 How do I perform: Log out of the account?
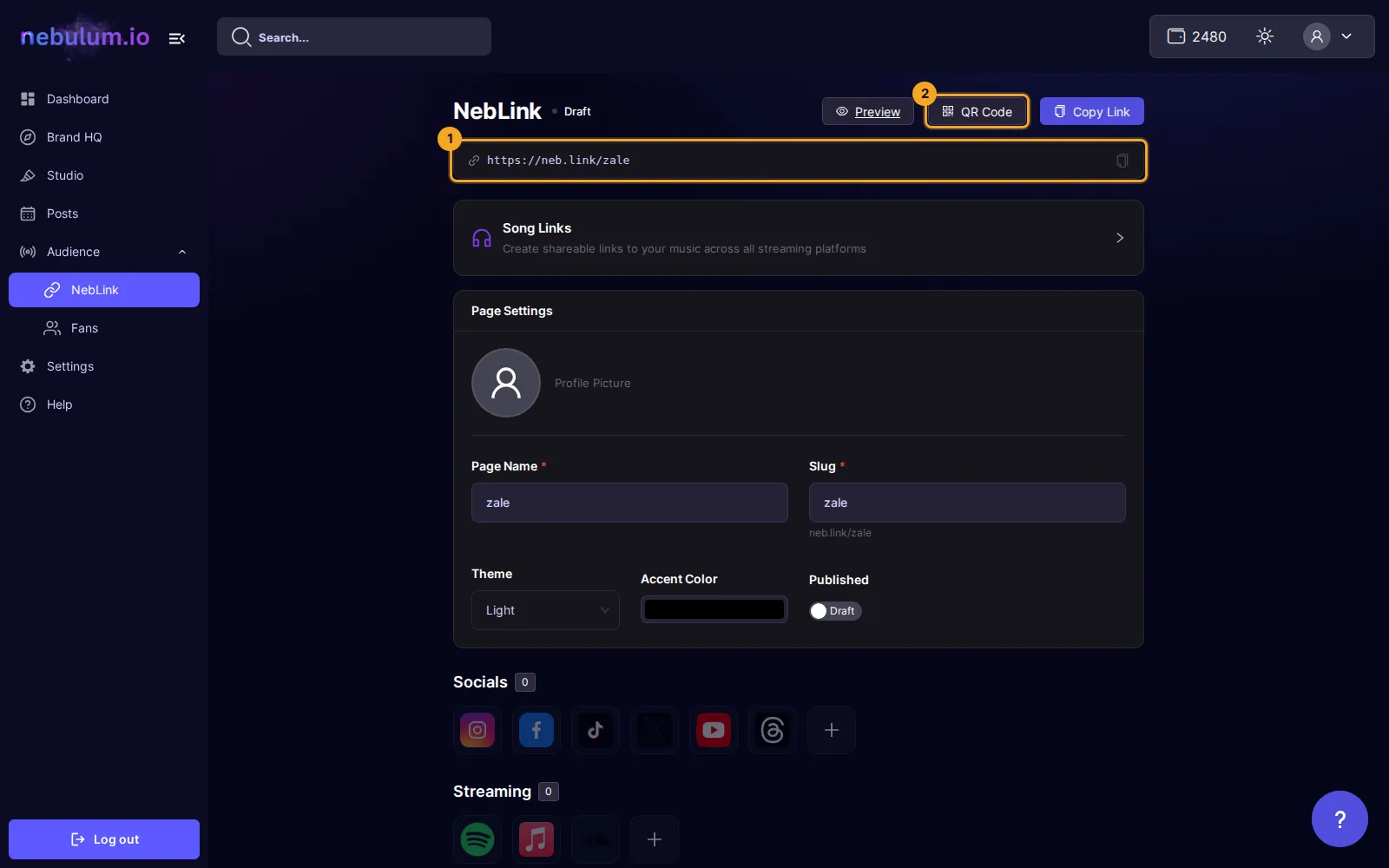104,839
